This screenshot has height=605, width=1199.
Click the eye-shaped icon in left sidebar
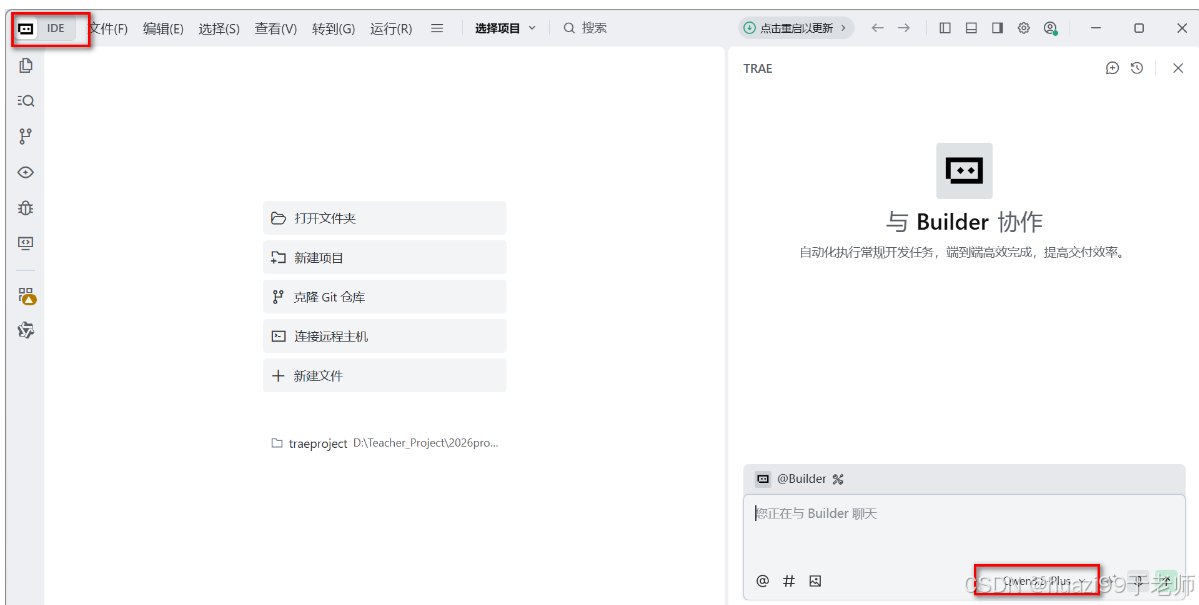click(x=26, y=172)
